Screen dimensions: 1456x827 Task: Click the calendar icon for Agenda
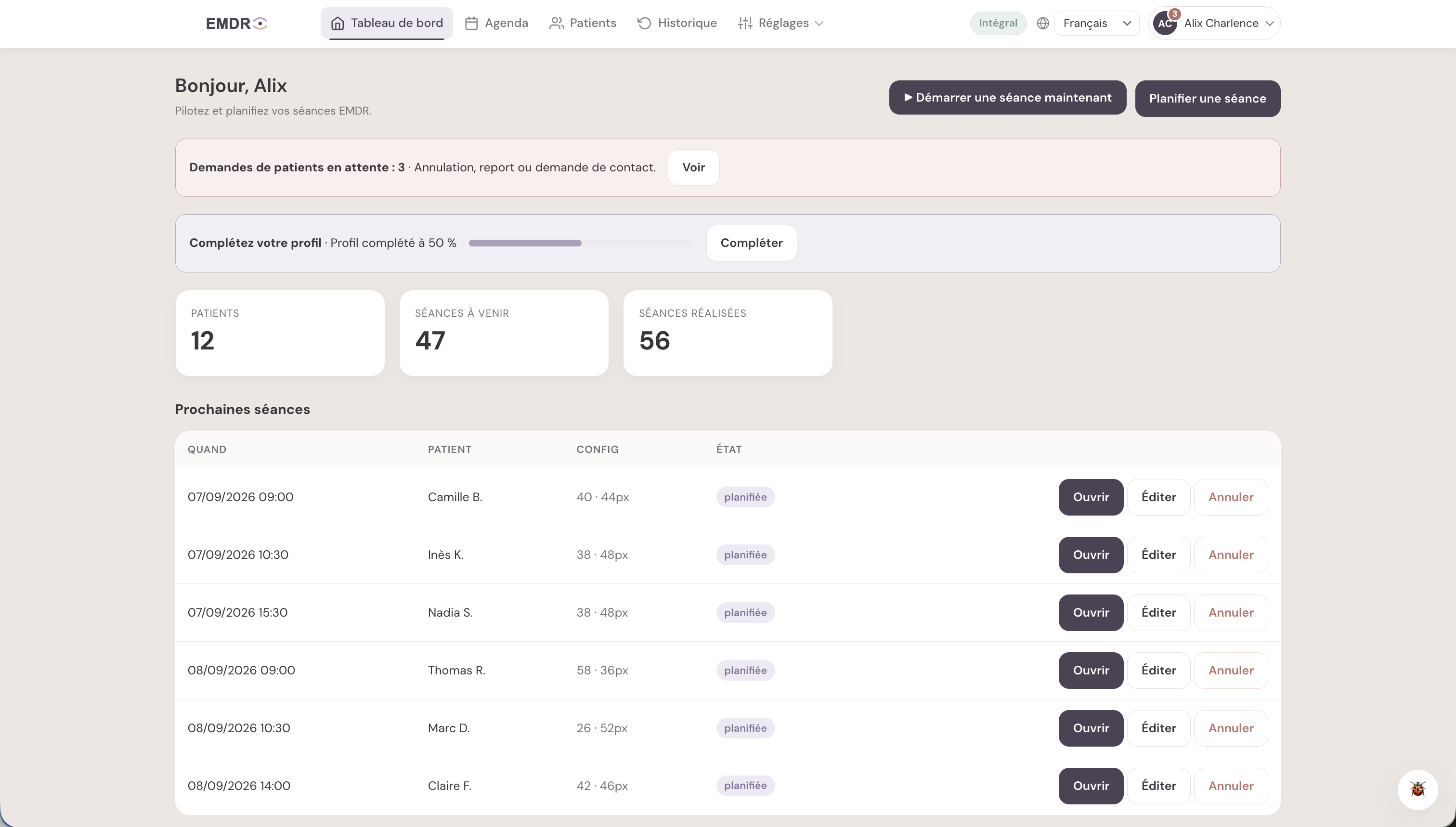(471, 23)
